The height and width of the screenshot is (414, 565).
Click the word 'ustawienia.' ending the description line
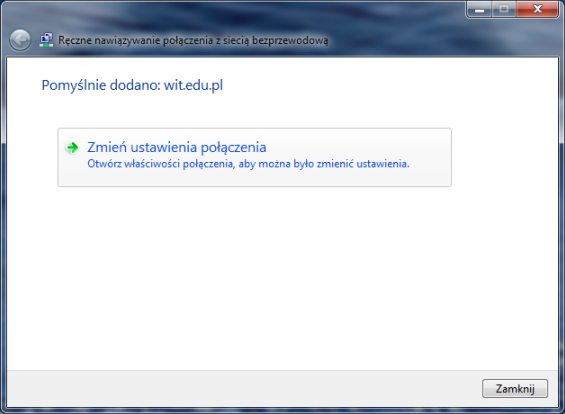(383, 164)
